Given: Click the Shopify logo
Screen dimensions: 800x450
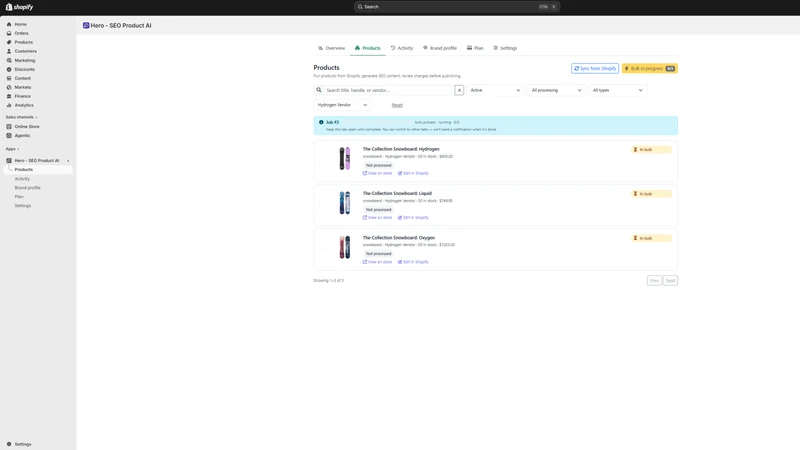Looking at the screenshot, I should tap(19, 7).
